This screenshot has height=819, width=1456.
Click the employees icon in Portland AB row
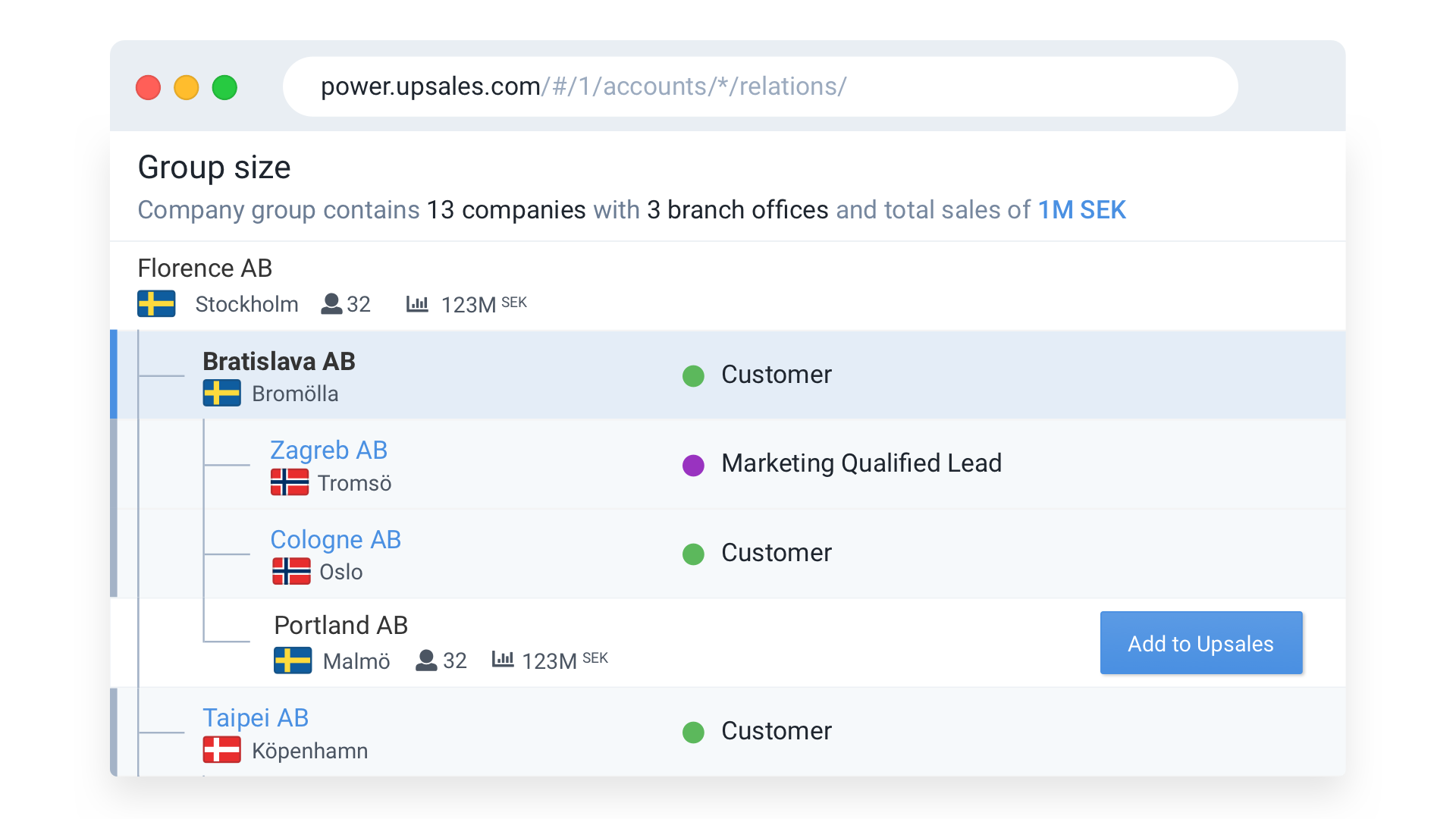point(426,661)
